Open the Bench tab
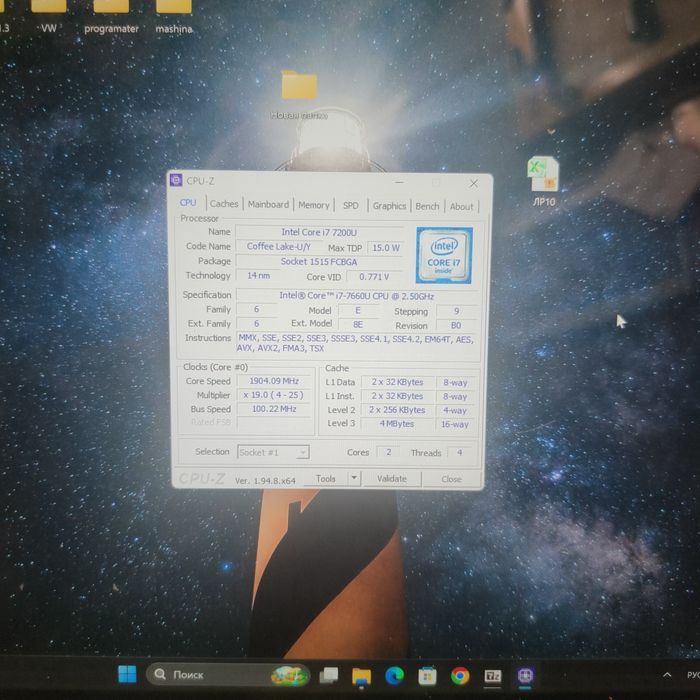The image size is (700, 700). tap(427, 206)
